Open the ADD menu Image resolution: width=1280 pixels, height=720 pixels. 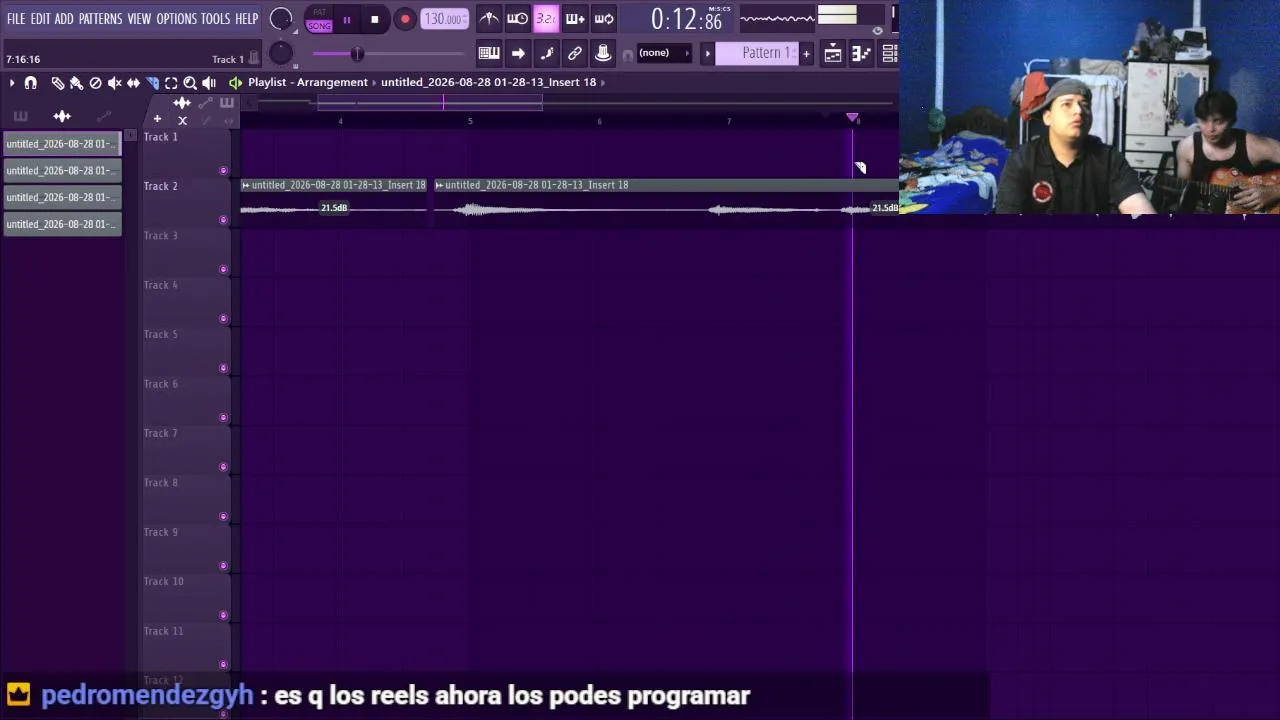click(64, 19)
